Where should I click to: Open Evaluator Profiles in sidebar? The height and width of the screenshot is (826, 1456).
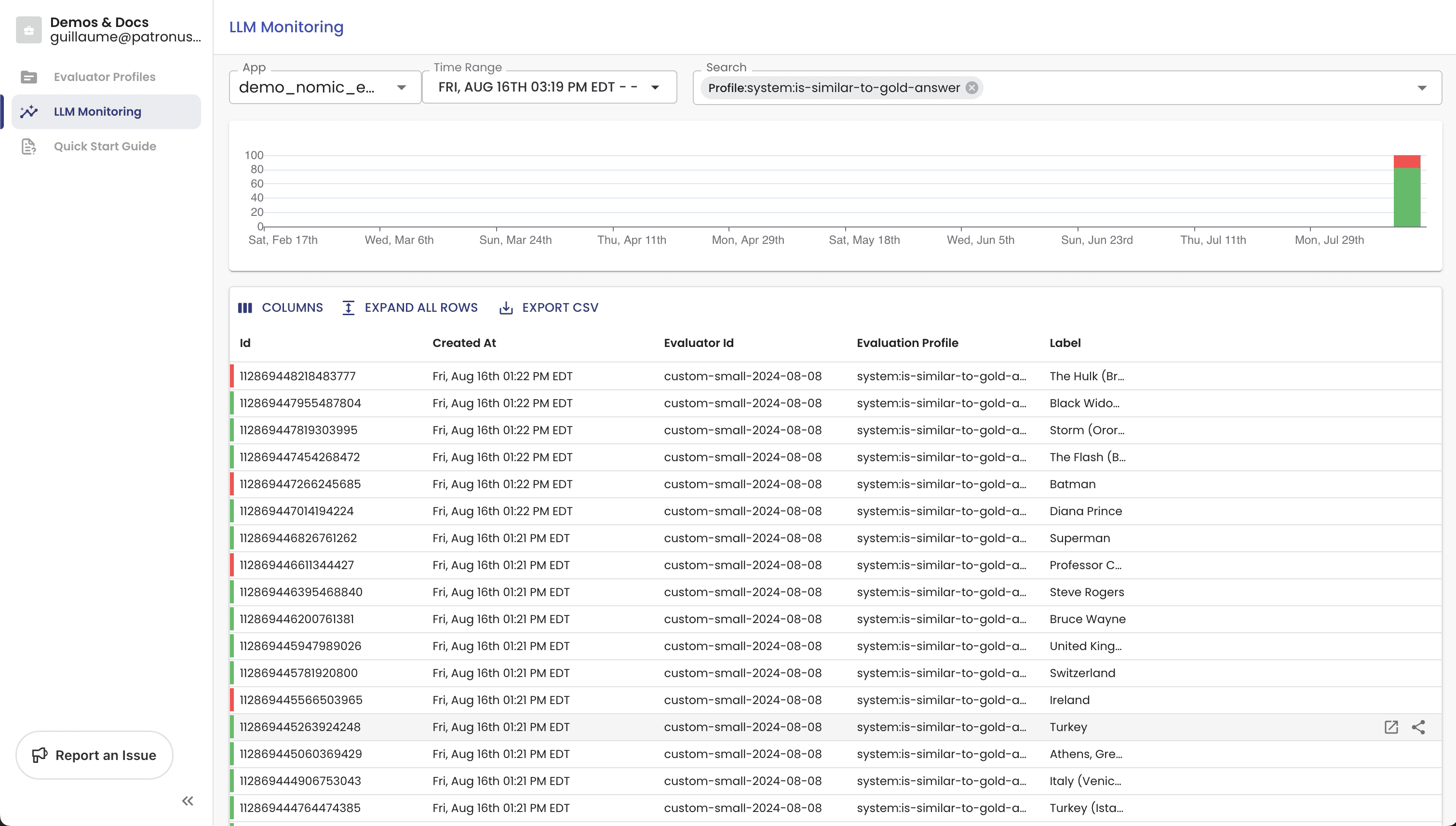106,77
